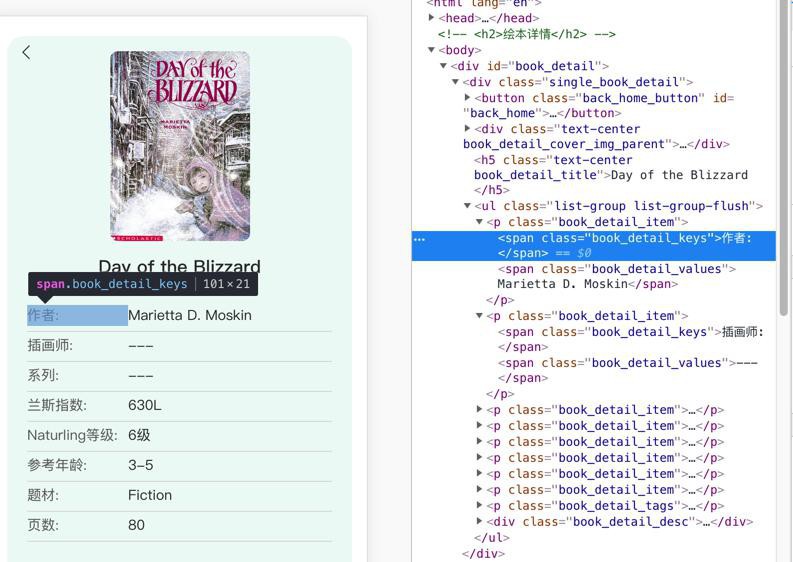Click the 参考年龄: label
793x562 pixels.
tap(57, 465)
